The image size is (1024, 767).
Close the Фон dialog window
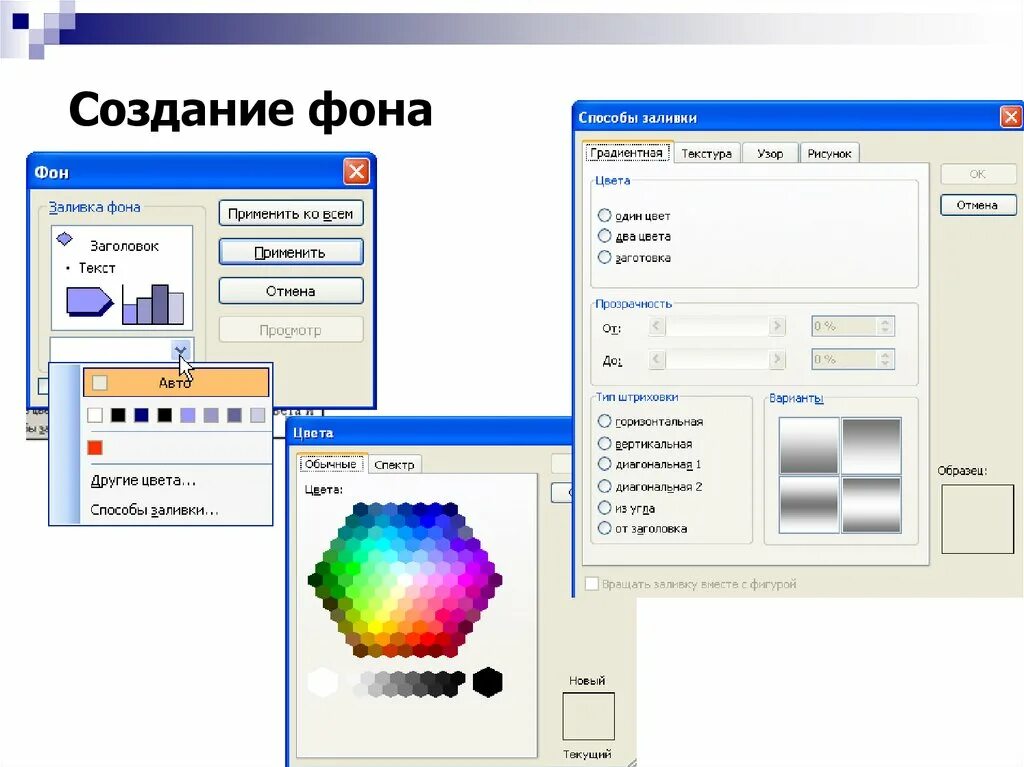pos(356,172)
